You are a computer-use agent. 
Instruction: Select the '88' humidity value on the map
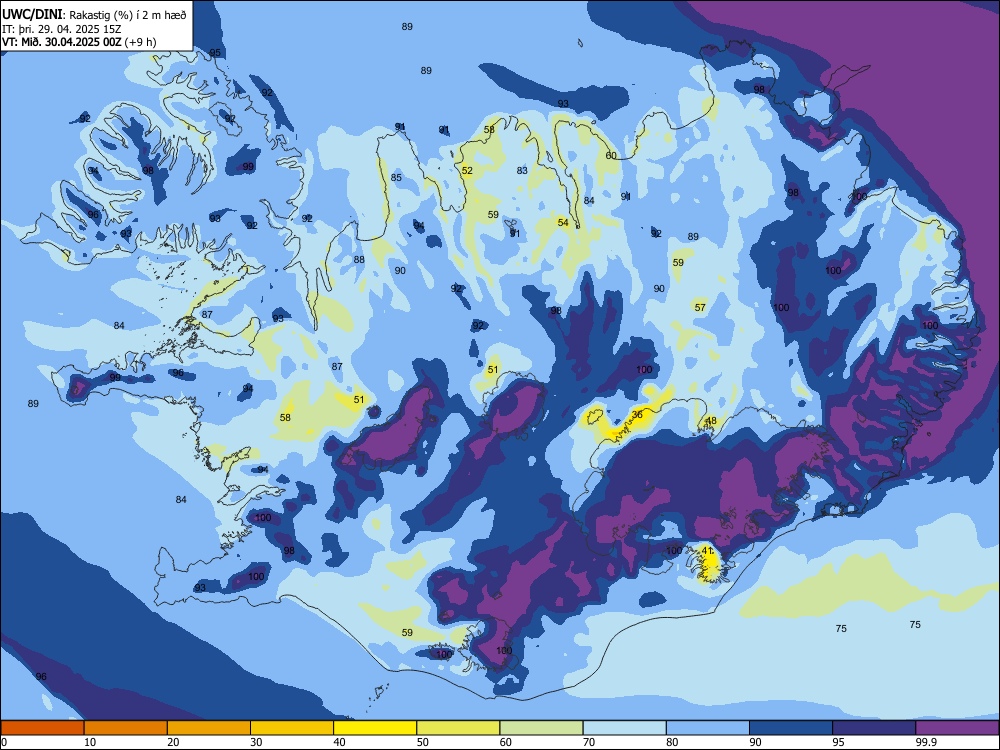click(359, 260)
